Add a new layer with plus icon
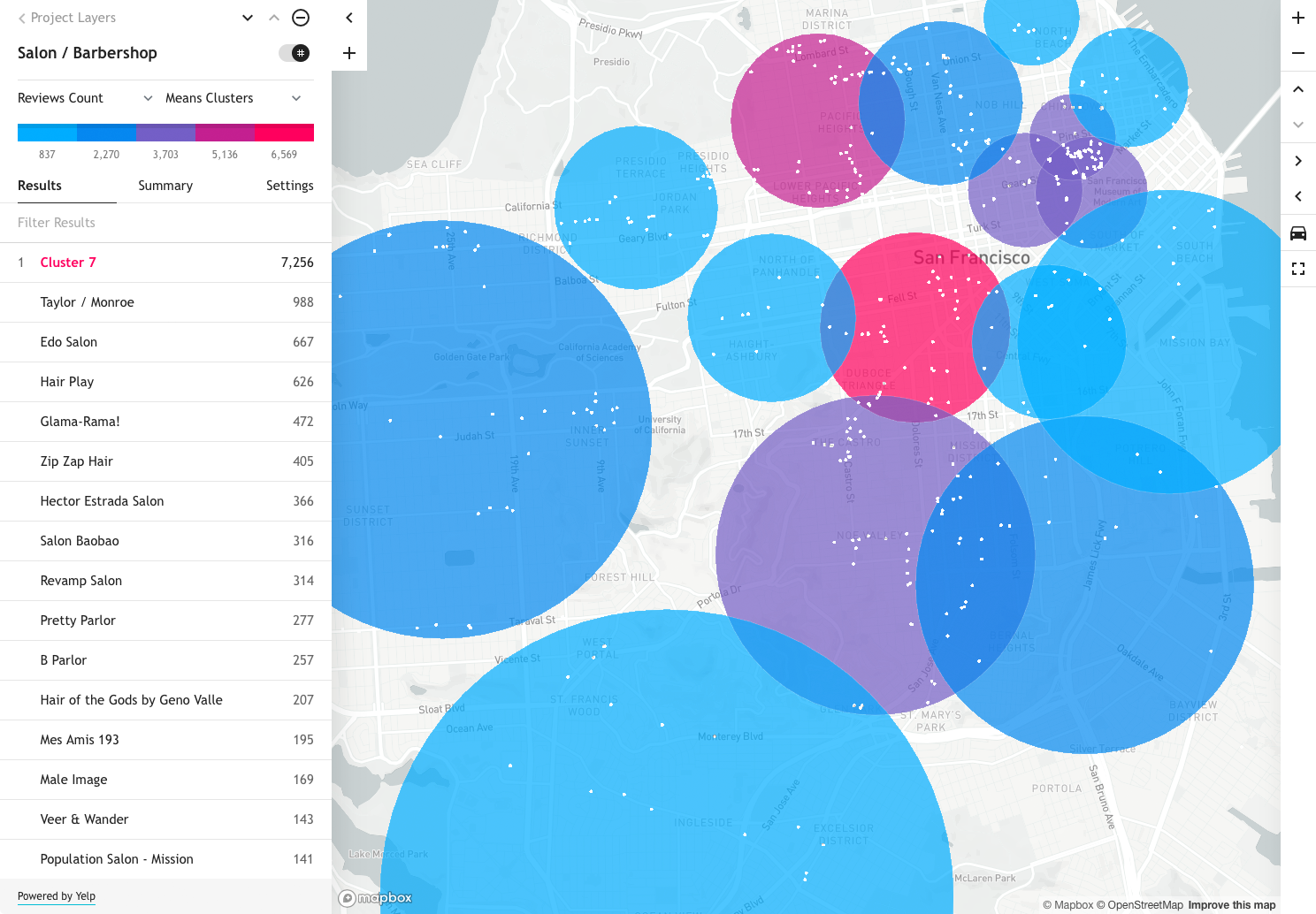Image resolution: width=1316 pixels, height=914 pixels. coord(349,53)
